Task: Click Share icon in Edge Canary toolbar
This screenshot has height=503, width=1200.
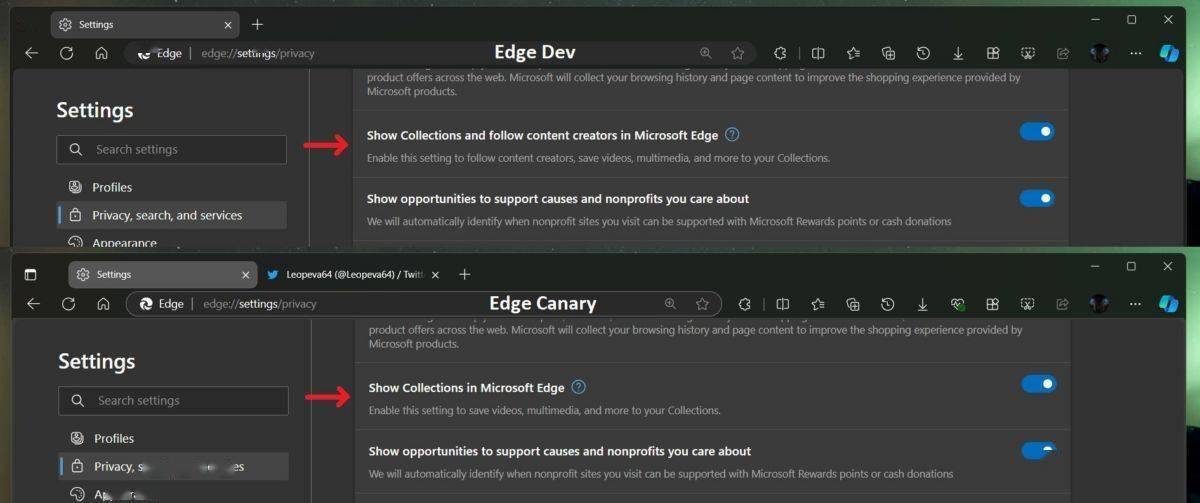Action: pos(1063,303)
